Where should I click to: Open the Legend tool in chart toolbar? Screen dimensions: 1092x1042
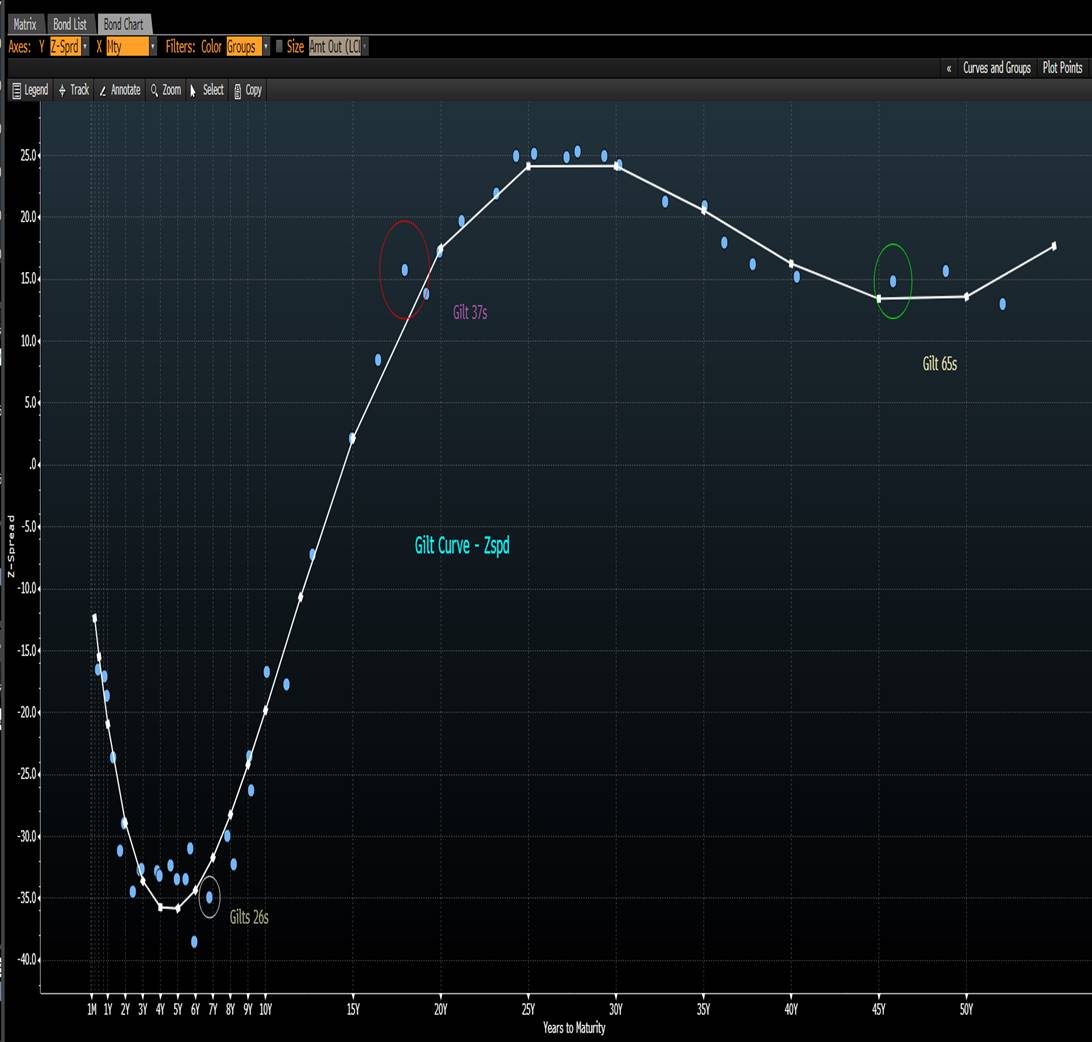pyautogui.click(x=30, y=90)
